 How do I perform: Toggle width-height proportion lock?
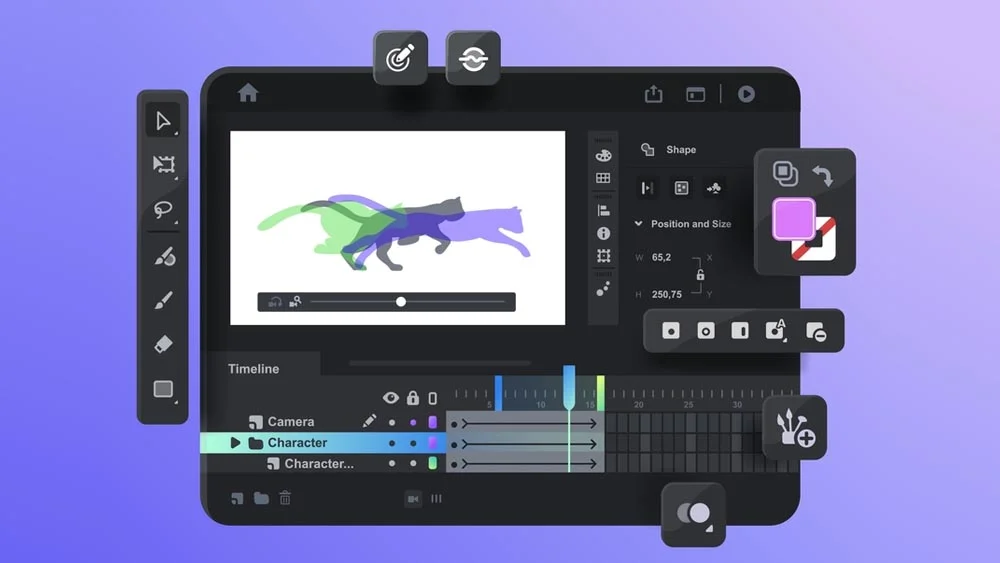tap(700, 275)
